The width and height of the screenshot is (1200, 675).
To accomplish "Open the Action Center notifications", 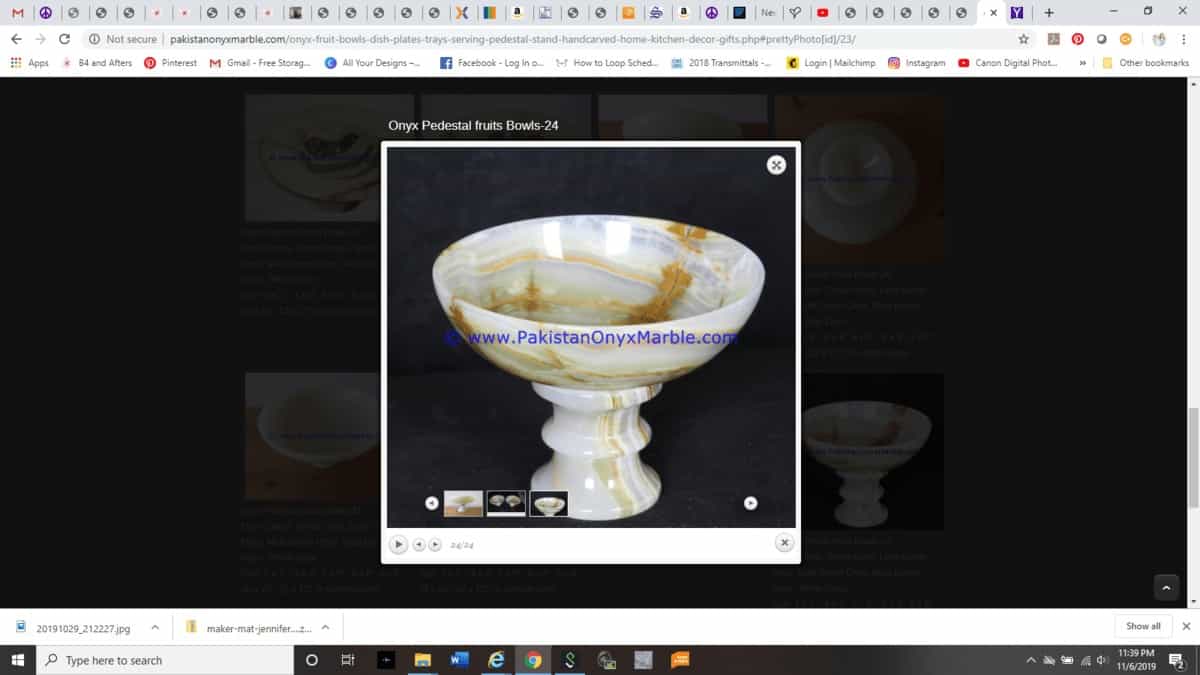I will tap(1176, 660).
